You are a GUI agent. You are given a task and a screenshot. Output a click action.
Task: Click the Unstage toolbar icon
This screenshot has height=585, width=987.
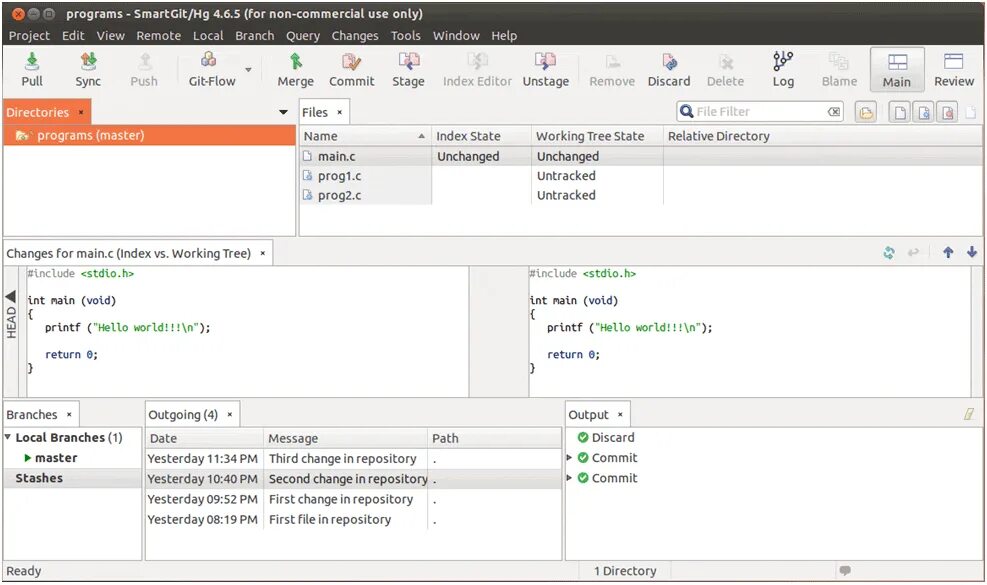pos(545,62)
